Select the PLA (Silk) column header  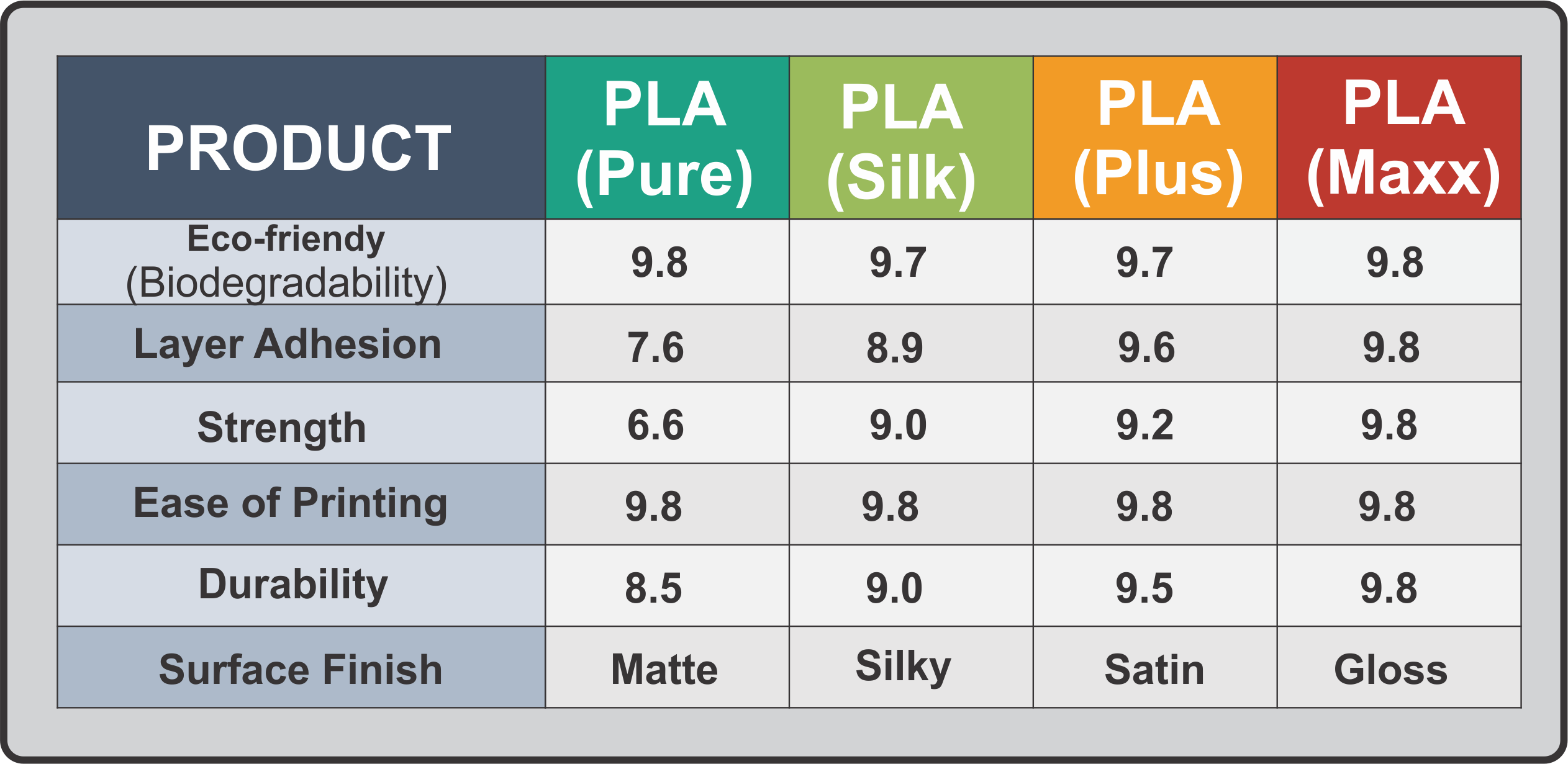click(x=911, y=138)
